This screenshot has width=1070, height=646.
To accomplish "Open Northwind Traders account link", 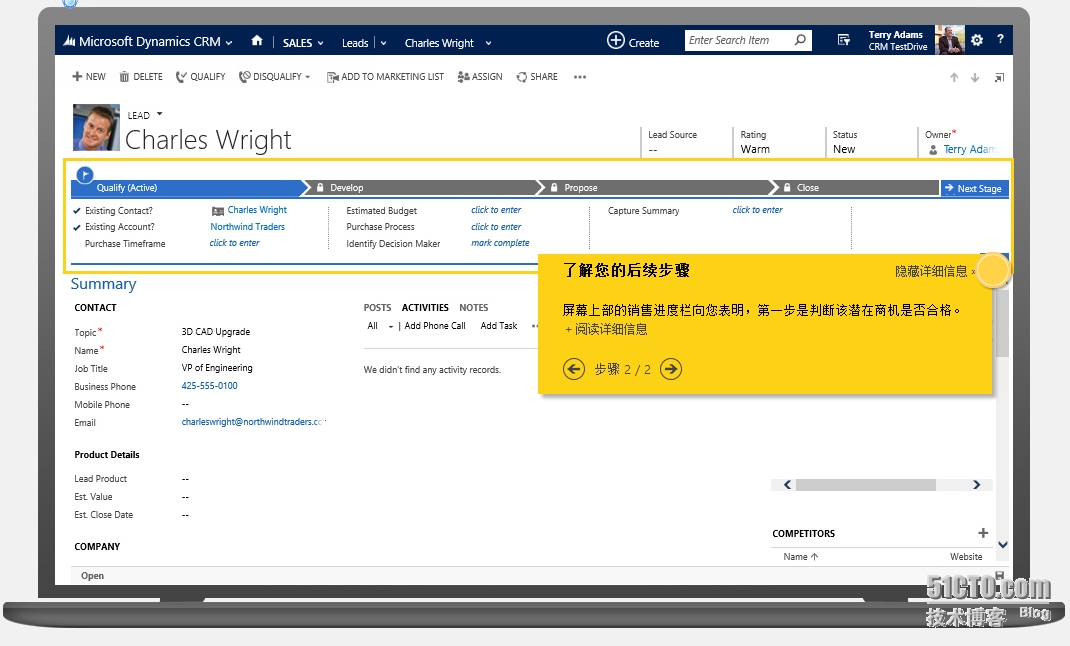I will (x=248, y=226).
